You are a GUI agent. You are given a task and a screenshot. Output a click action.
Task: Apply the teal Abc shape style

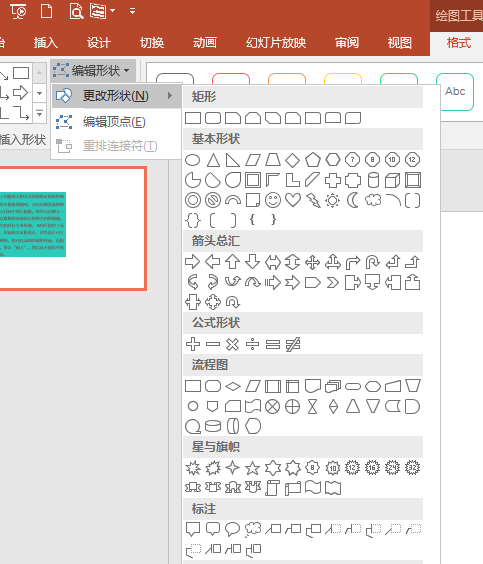[x=455, y=91]
